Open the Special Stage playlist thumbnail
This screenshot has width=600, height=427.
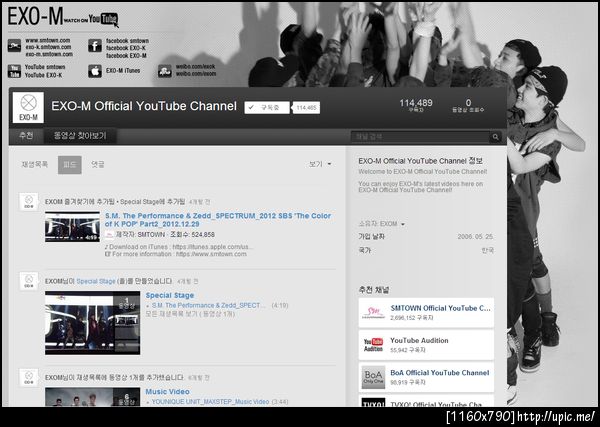click(x=93, y=323)
